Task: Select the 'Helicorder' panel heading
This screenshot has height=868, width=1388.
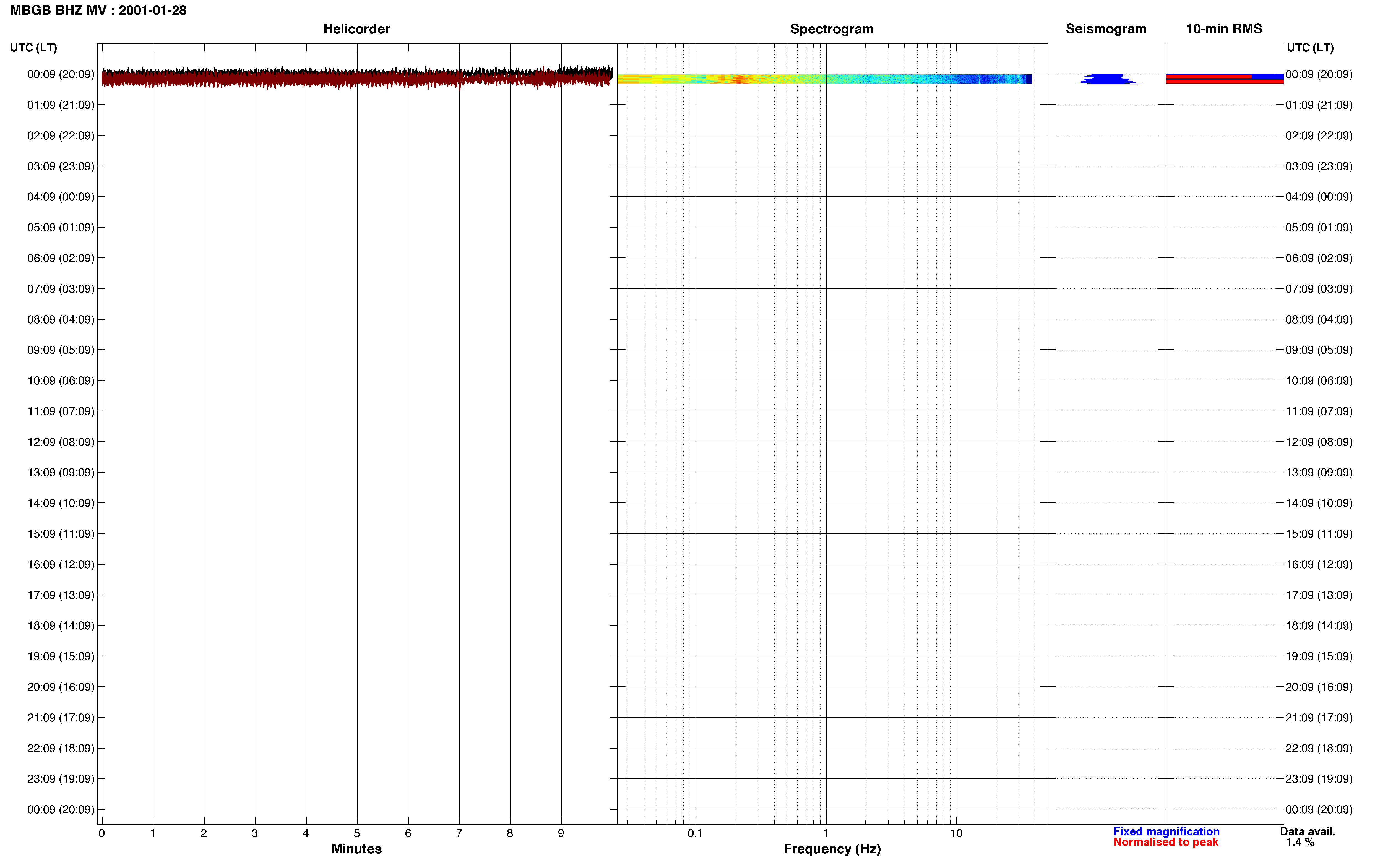Action: pyautogui.click(x=356, y=29)
